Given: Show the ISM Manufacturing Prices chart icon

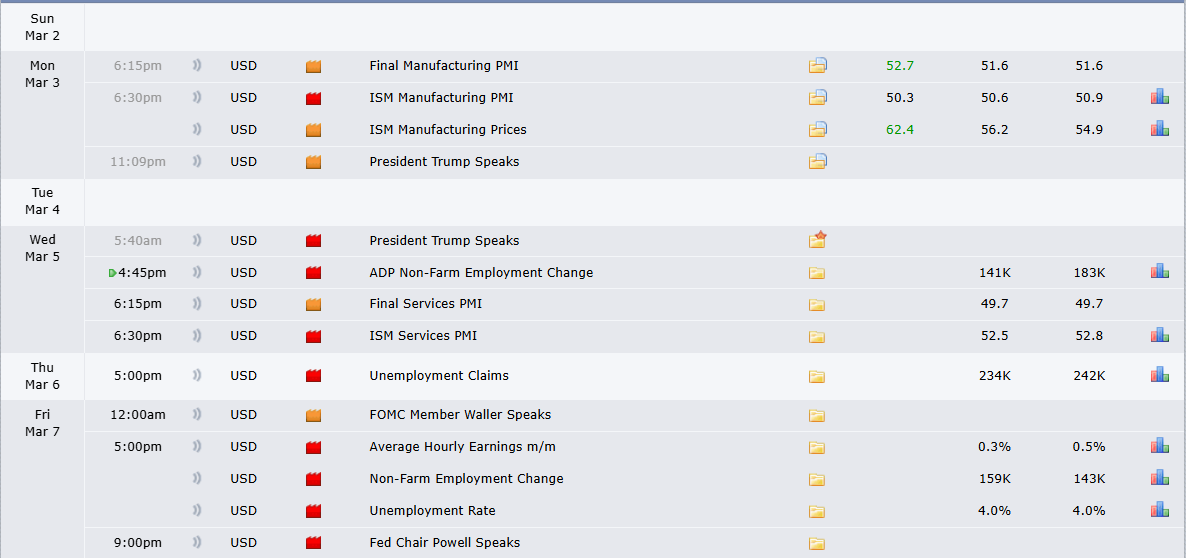Looking at the screenshot, I should (x=1159, y=130).
